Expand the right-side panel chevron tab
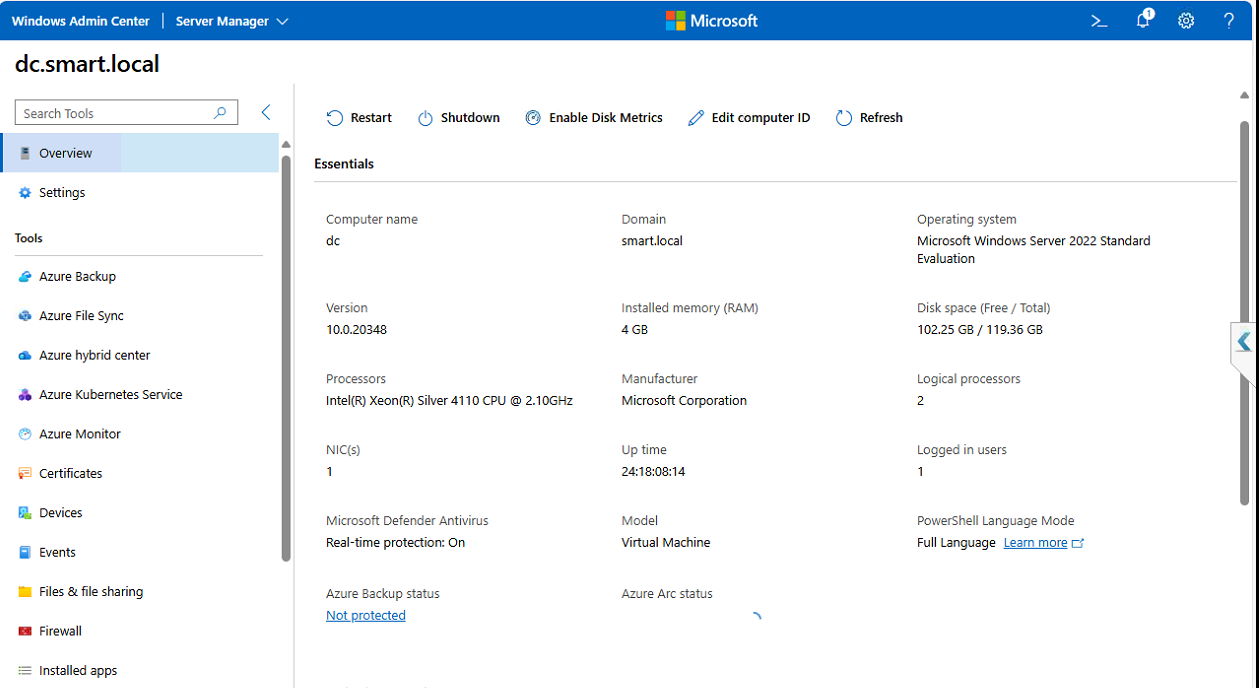This screenshot has height=688, width=1259. tap(1243, 342)
